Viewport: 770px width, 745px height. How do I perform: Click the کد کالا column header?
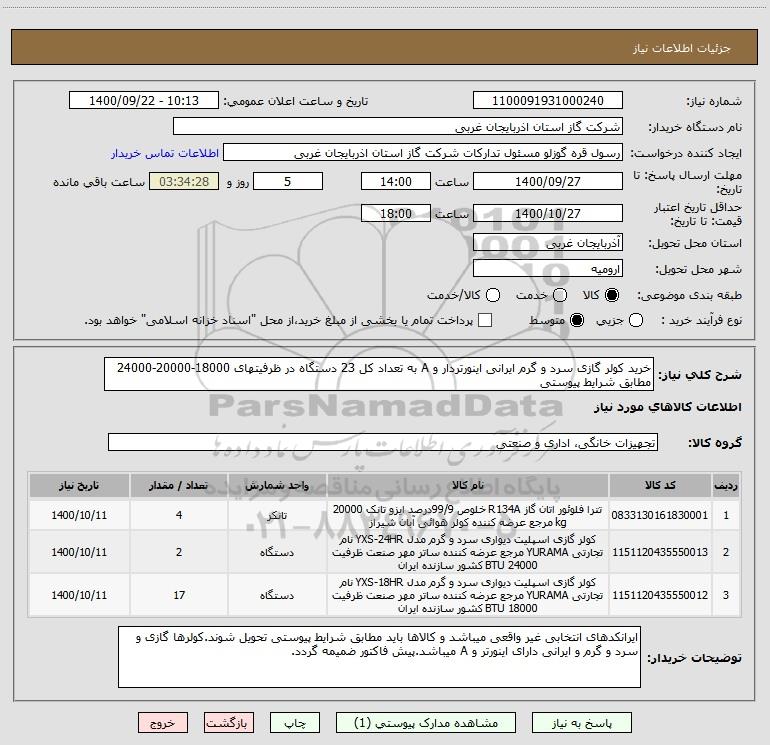point(660,486)
